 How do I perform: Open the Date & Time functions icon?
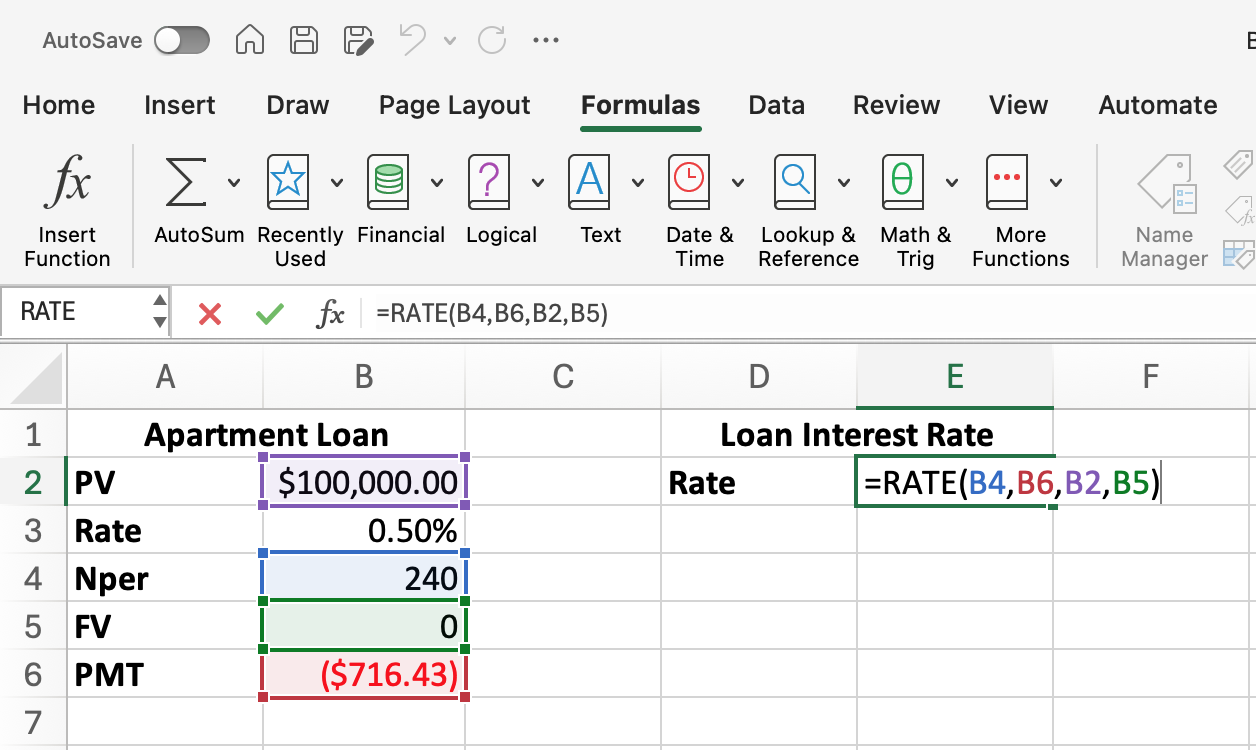click(688, 182)
